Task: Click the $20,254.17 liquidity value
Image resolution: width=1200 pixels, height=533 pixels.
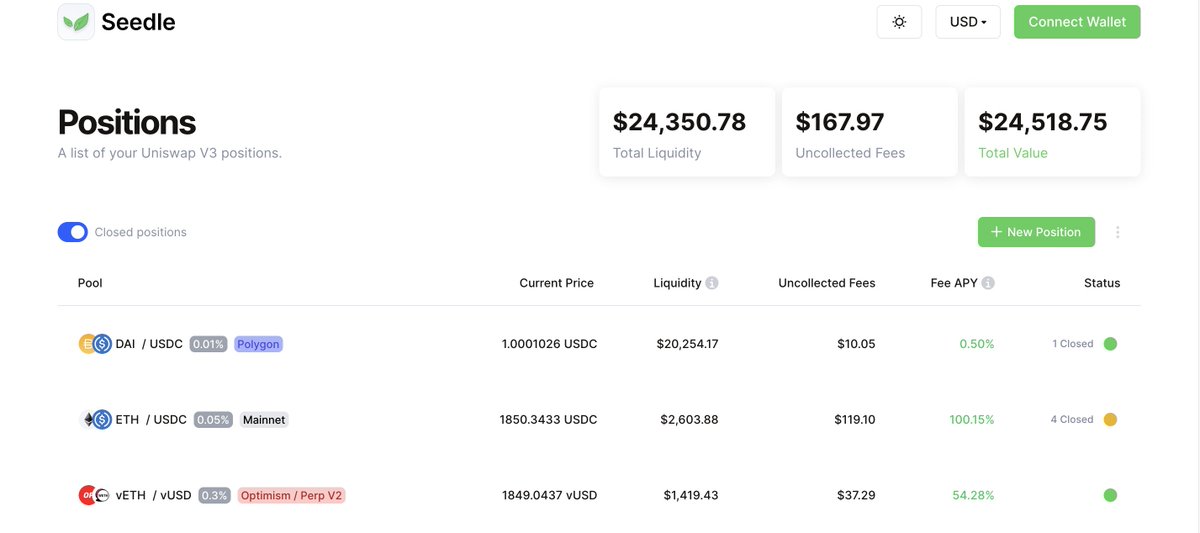Action: [x=687, y=344]
